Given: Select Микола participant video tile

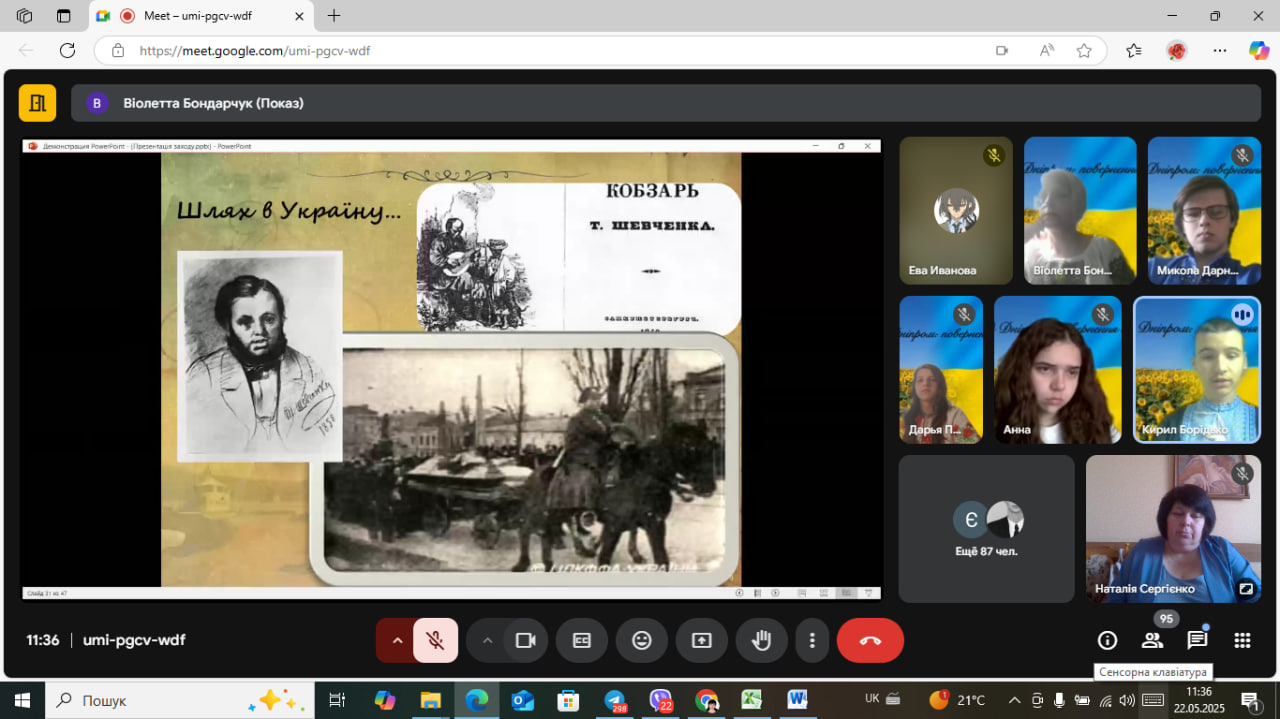Looking at the screenshot, I should pos(1204,211).
